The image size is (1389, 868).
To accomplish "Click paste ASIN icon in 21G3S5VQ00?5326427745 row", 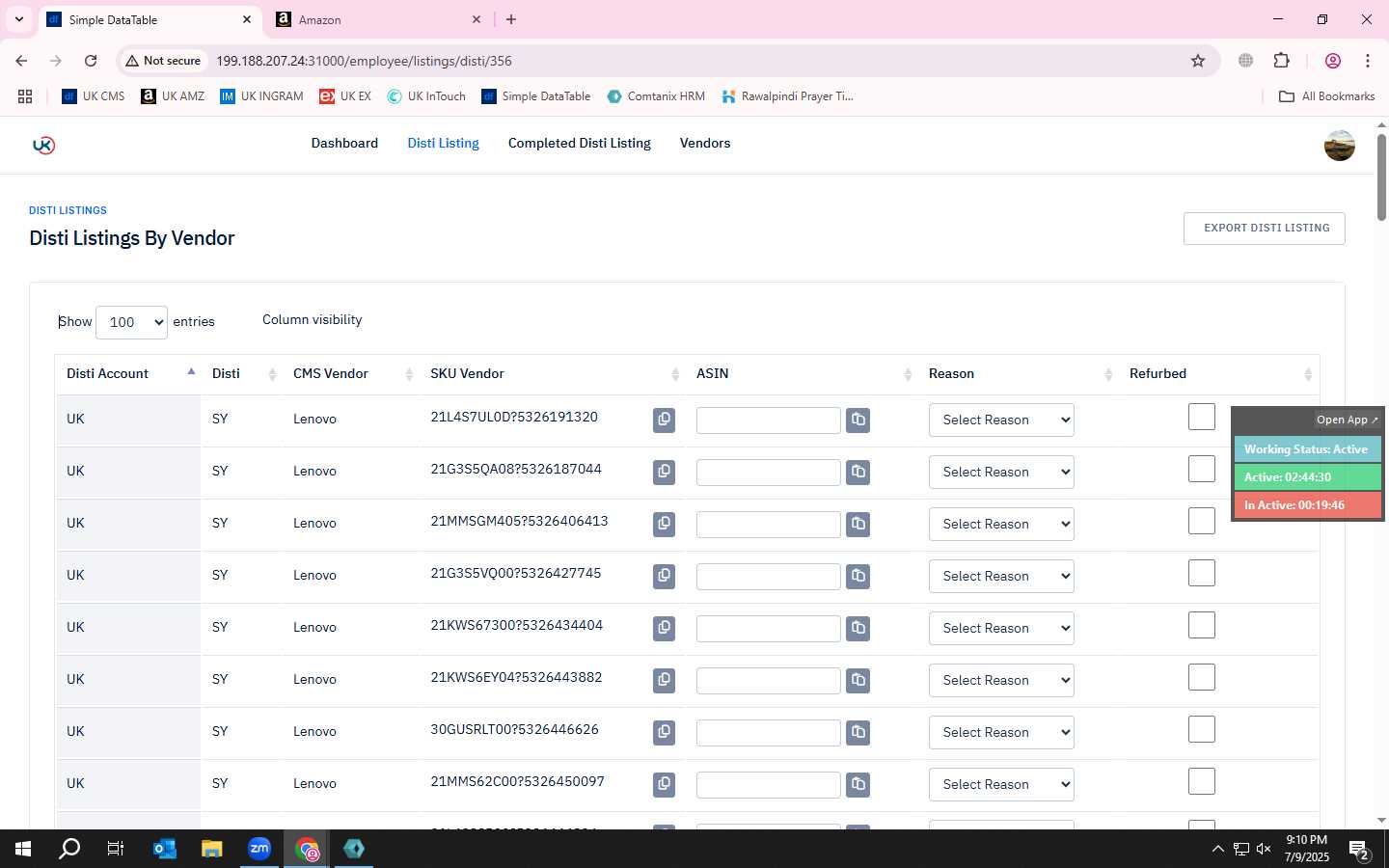I will click(858, 576).
